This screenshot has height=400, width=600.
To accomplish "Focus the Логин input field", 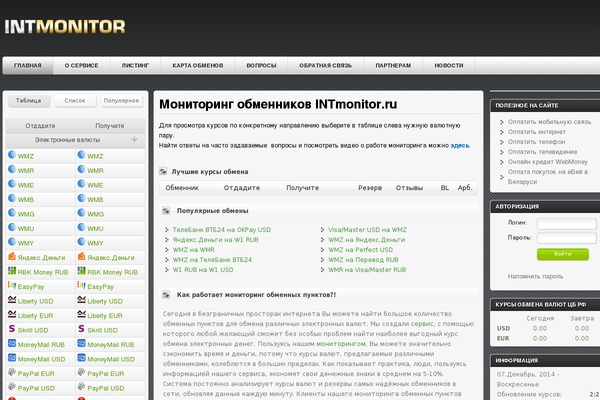I will [x=567, y=224].
